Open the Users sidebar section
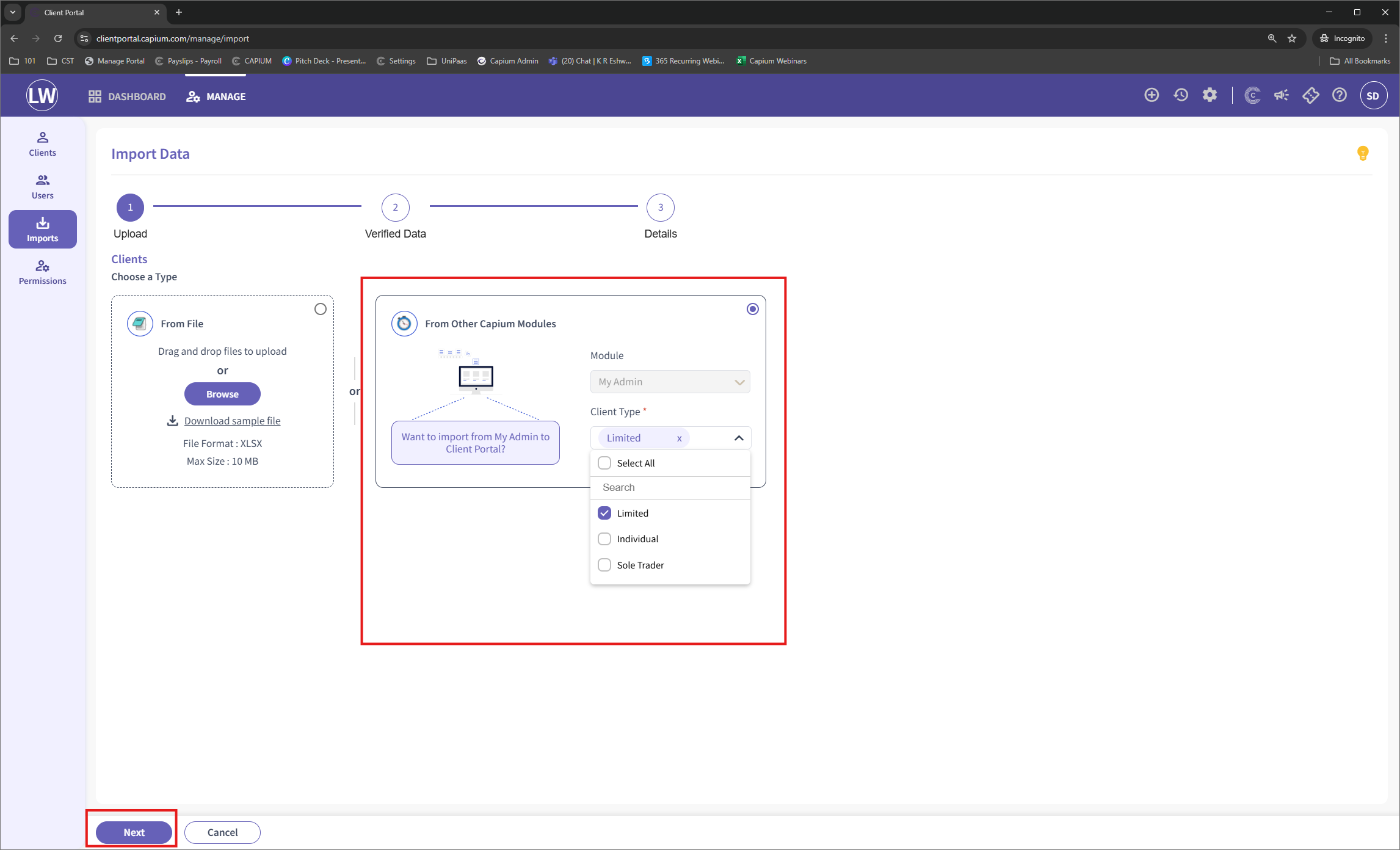This screenshot has width=1400, height=850. 42,187
